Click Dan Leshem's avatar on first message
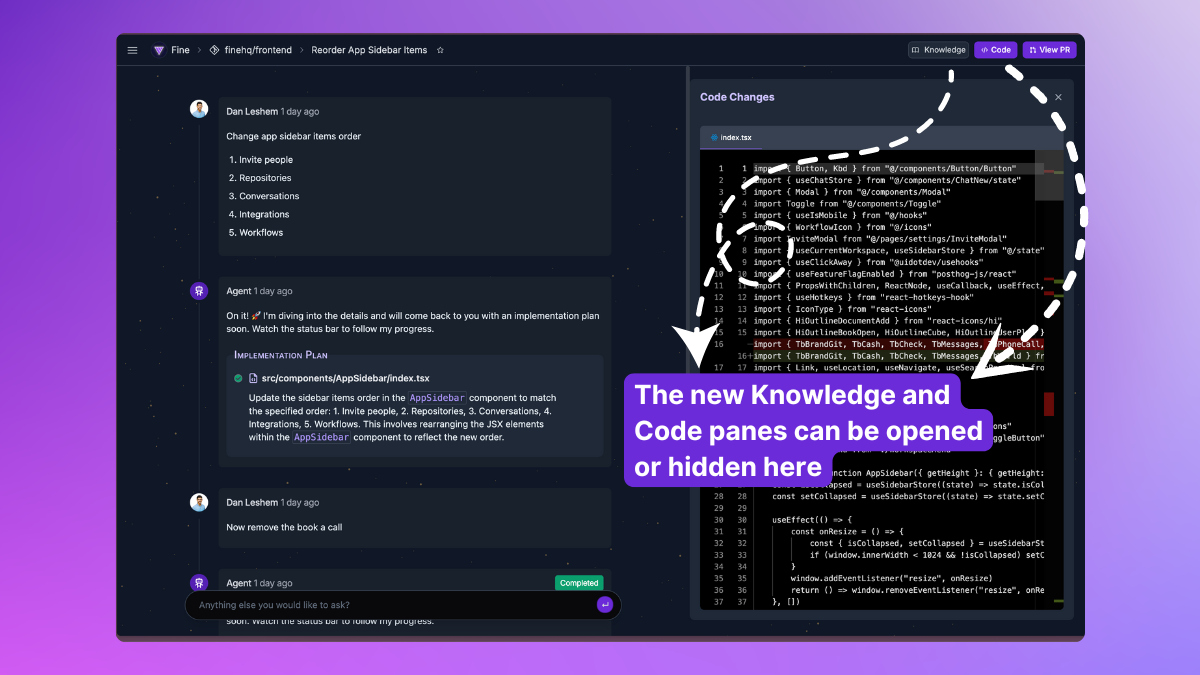Viewport: 1200px width, 675px height. (199, 109)
